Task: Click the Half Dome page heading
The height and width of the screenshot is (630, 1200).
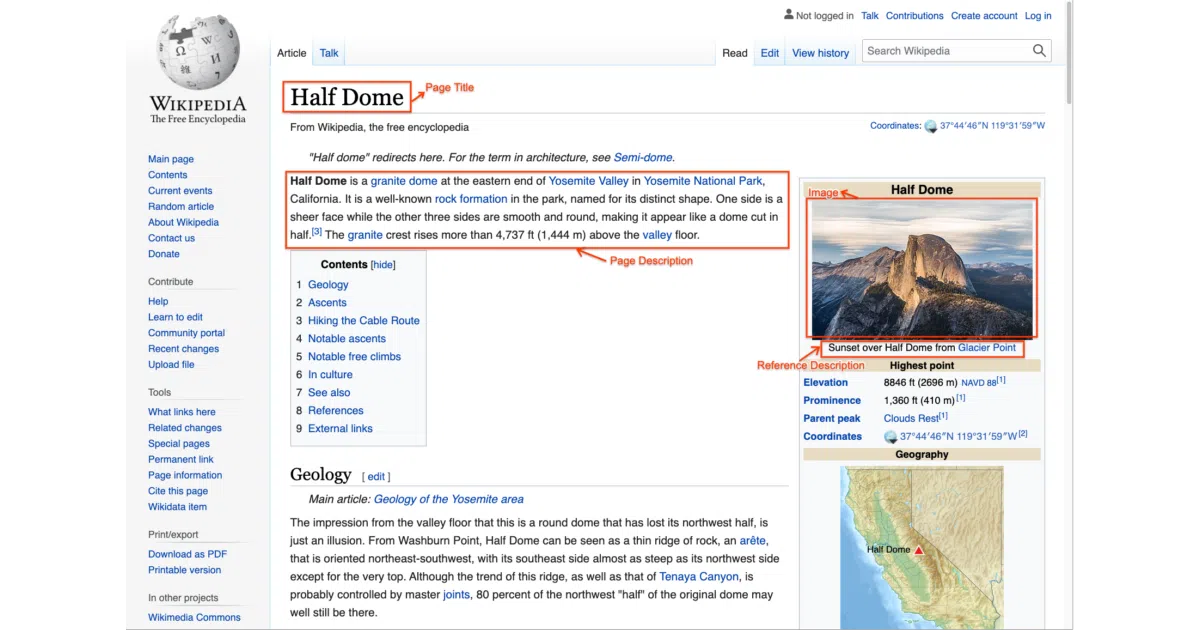Action: pyautogui.click(x=347, y=97)
